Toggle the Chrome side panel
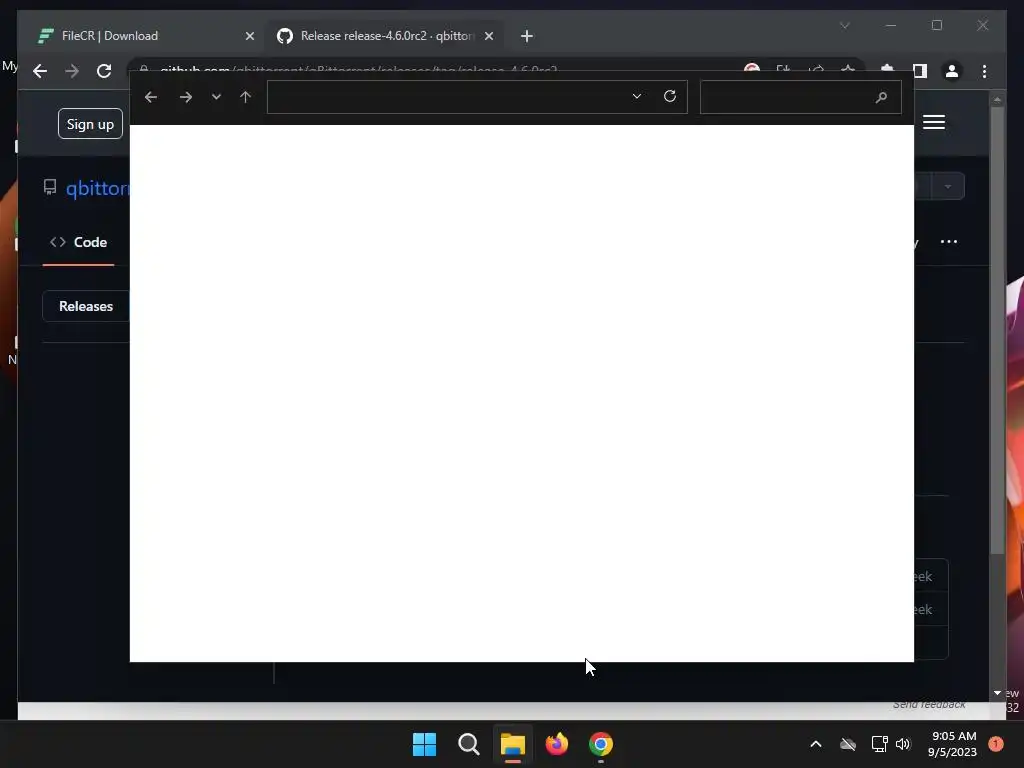This screenshot has width=1024, height=768. tap(920, 71)
